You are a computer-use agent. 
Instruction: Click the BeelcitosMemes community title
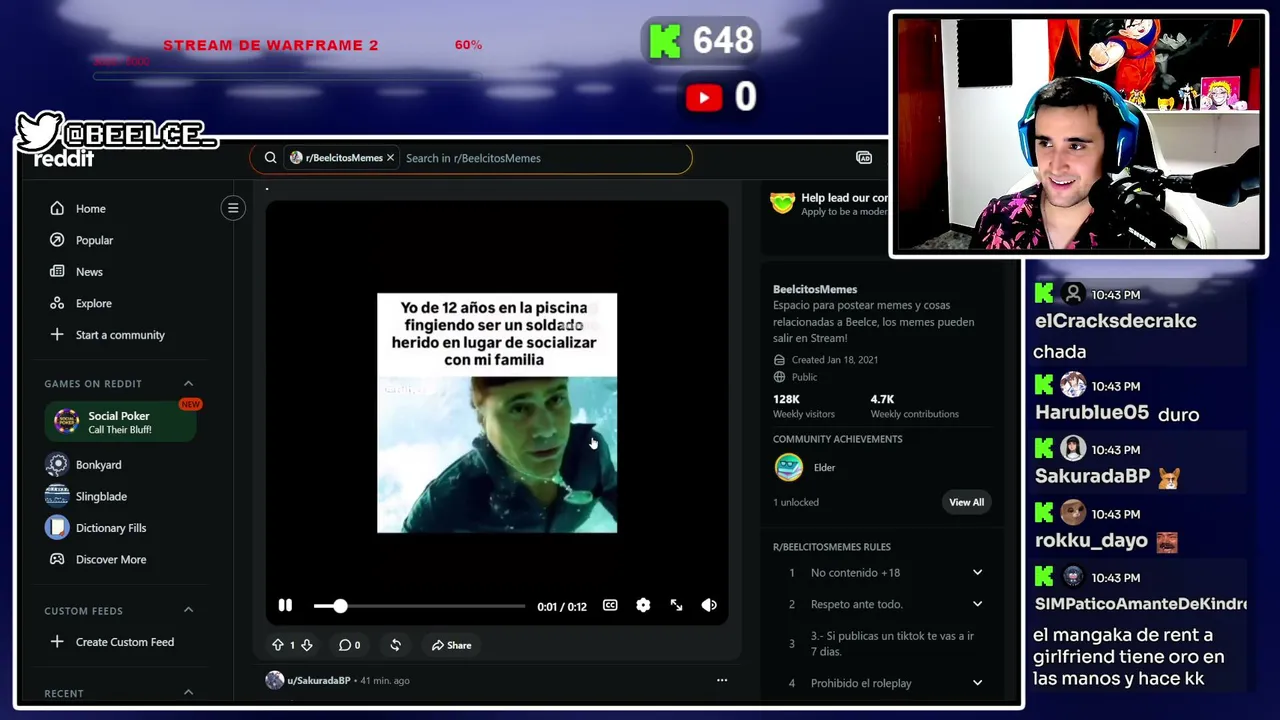click(815, 289)
